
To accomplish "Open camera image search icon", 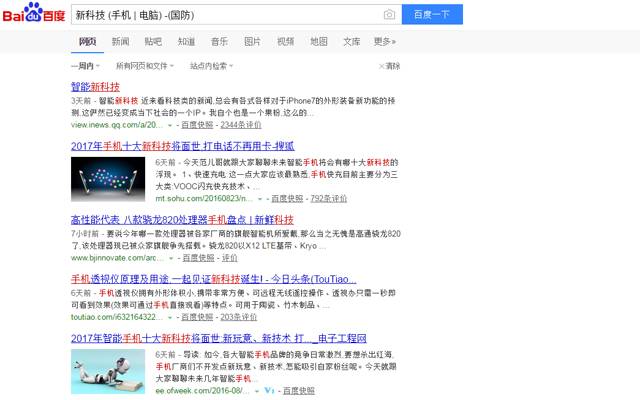I will (389, 15).
